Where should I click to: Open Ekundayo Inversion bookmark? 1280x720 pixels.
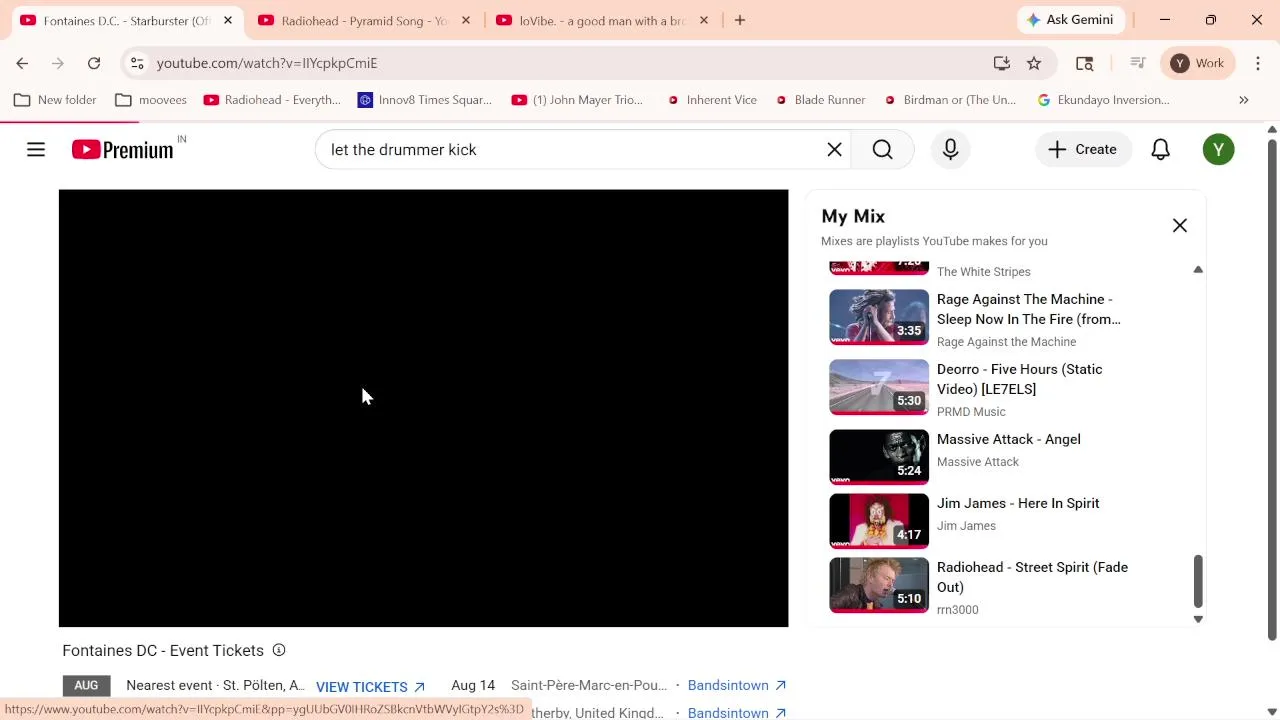click(x=1104, y=100)
